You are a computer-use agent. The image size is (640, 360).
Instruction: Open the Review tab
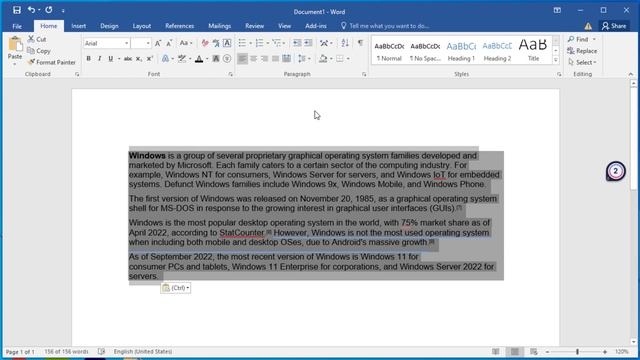click(255, 26)
